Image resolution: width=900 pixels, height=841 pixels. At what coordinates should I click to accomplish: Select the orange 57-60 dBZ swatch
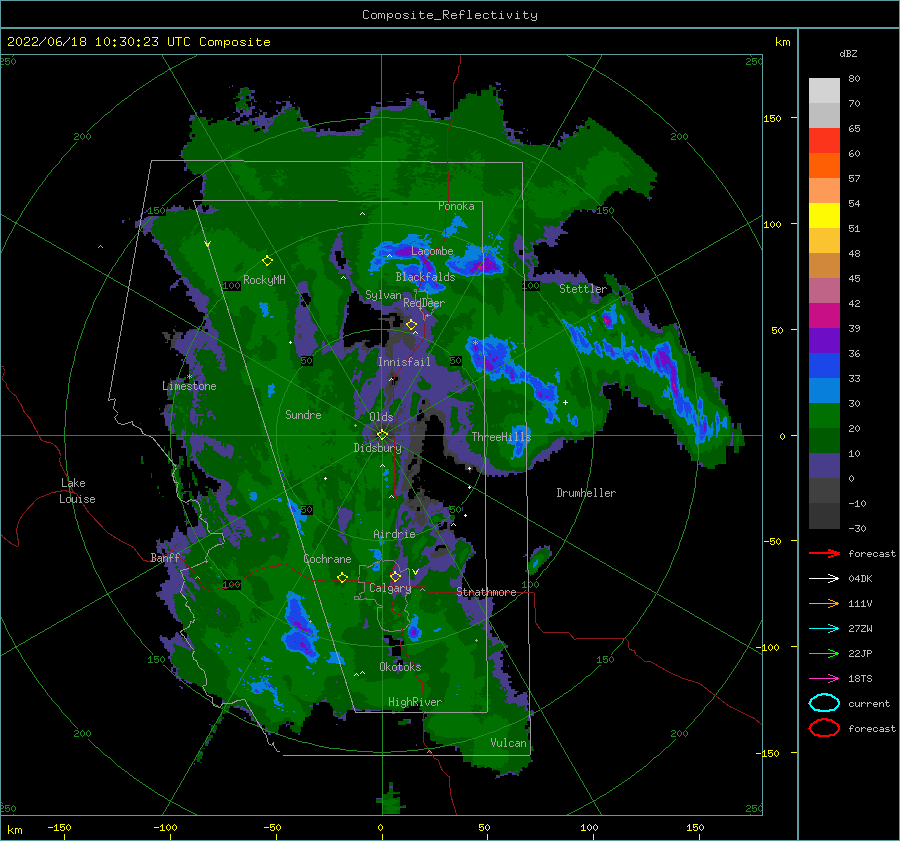824,165
